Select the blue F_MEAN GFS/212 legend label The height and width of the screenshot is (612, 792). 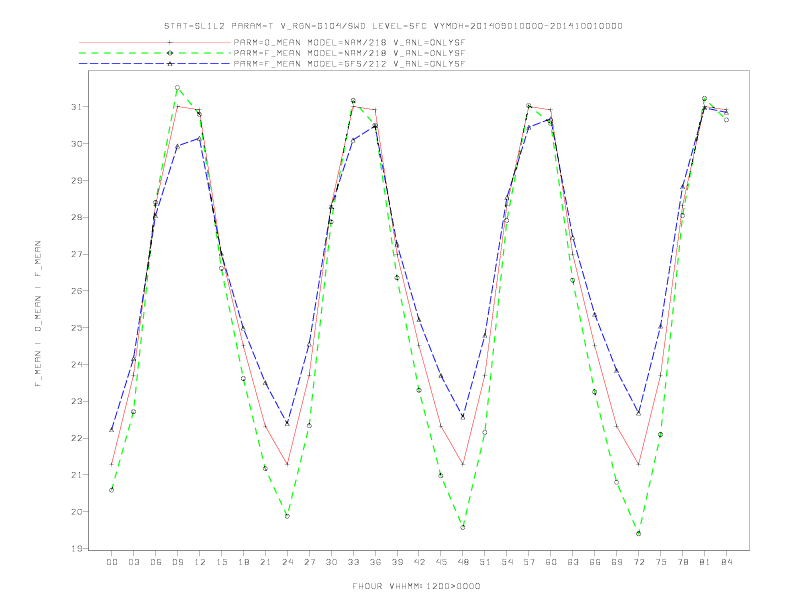349,64
